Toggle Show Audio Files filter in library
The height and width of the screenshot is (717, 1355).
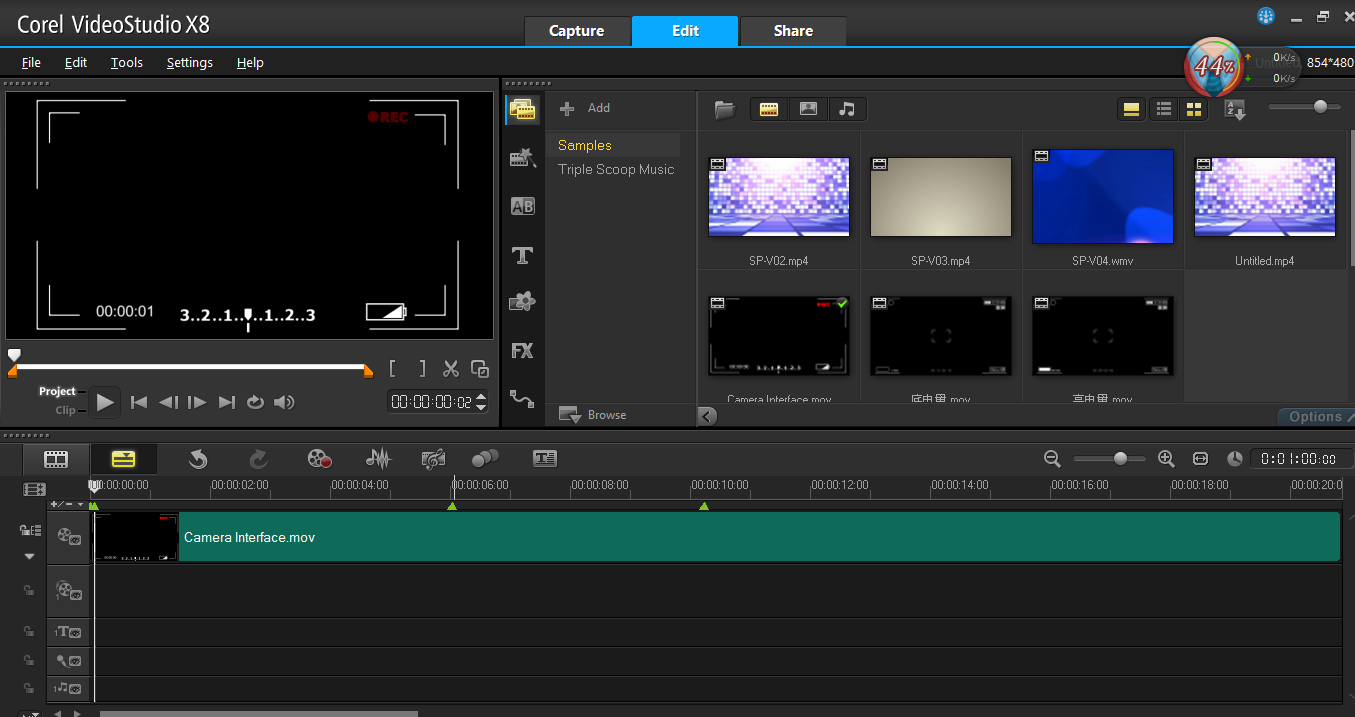[847, 109]
